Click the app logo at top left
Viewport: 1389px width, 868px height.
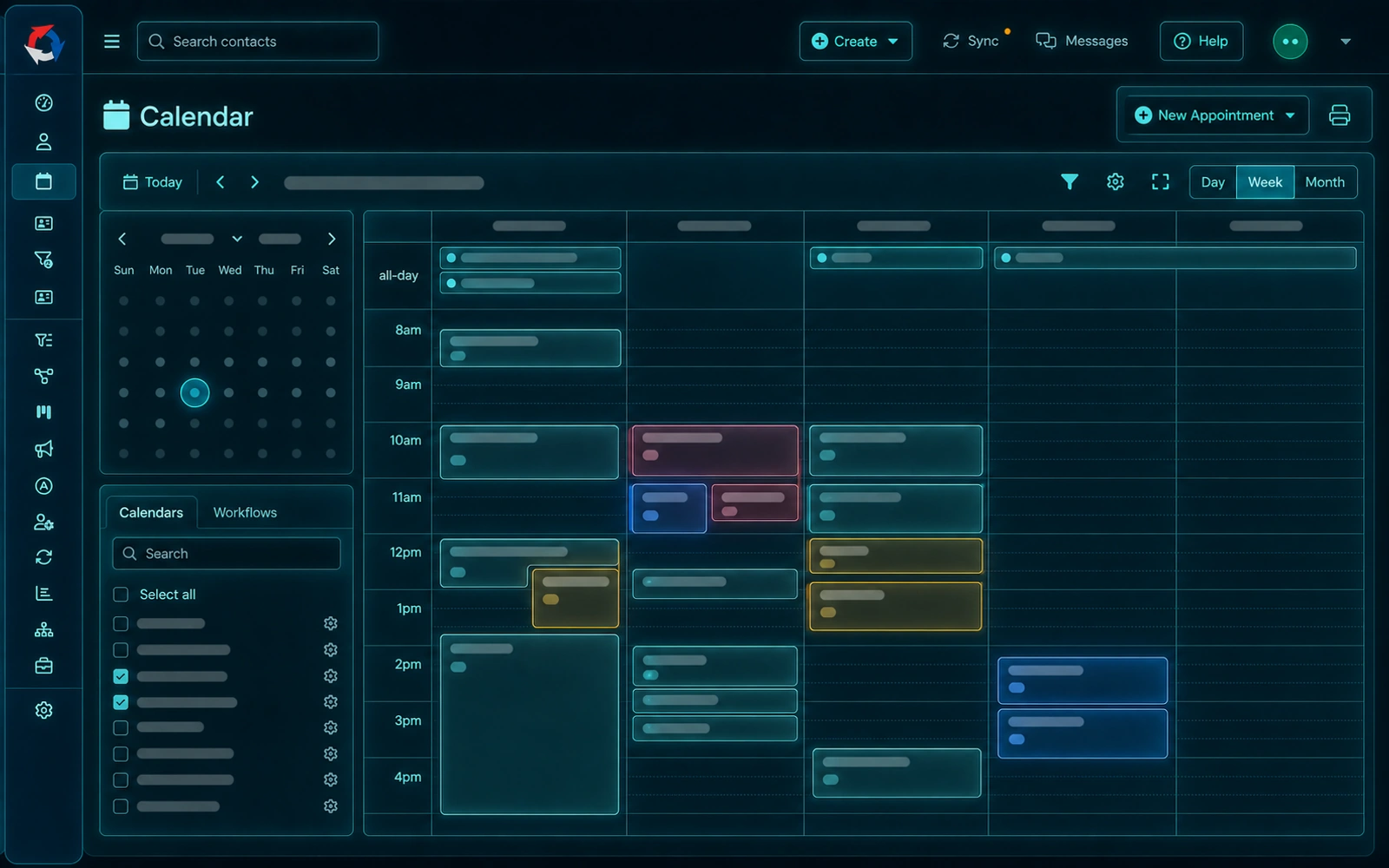tap(43, 43)
